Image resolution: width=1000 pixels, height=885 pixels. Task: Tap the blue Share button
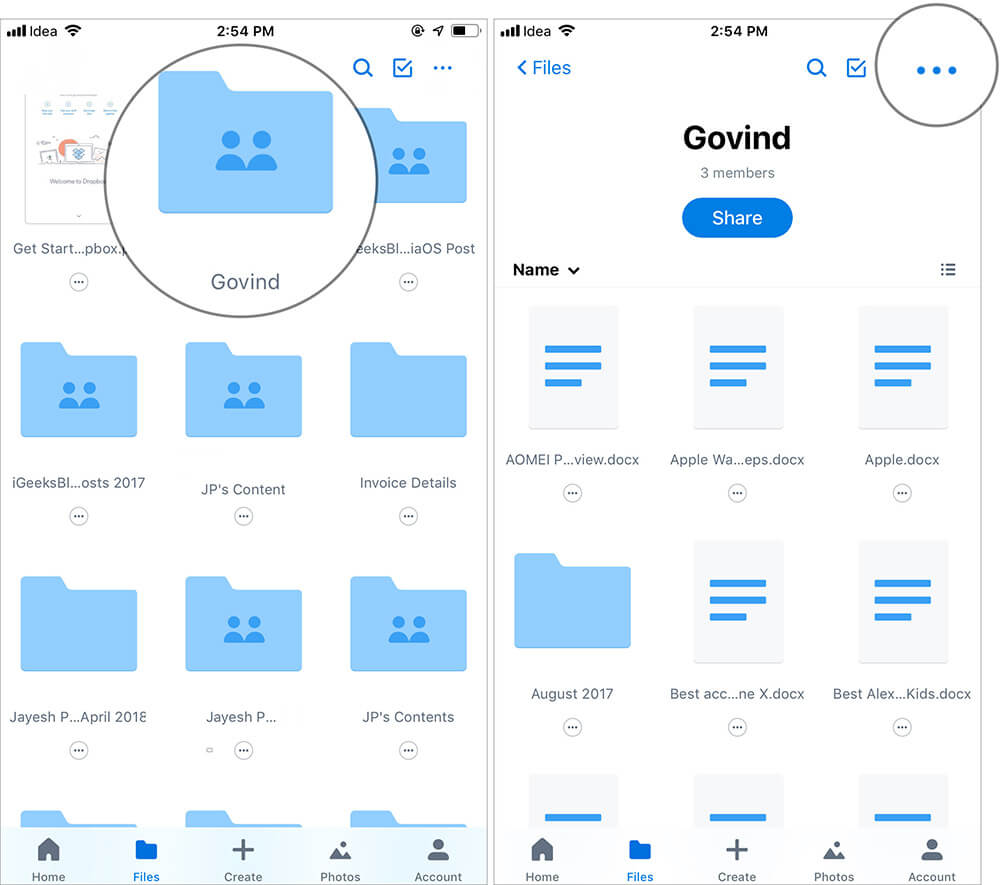point(737,217)
